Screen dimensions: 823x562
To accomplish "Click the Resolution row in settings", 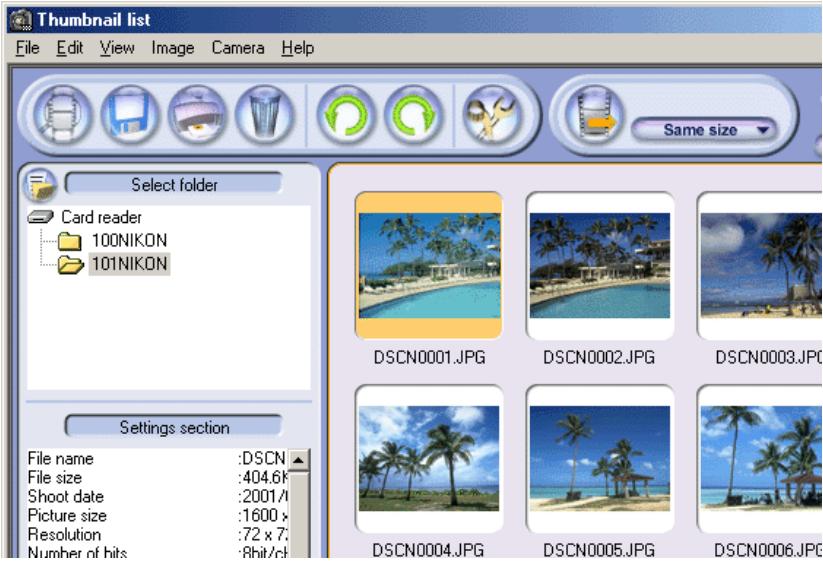I will [156, 534].
